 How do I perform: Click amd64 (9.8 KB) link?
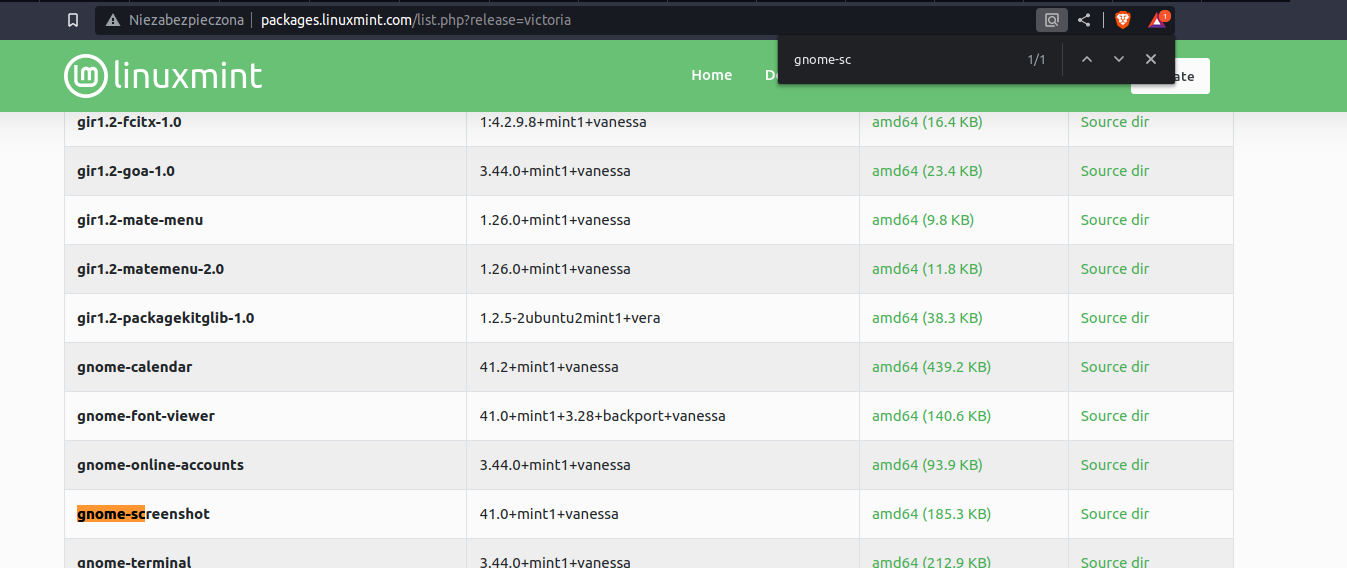[x=923, y=220]
